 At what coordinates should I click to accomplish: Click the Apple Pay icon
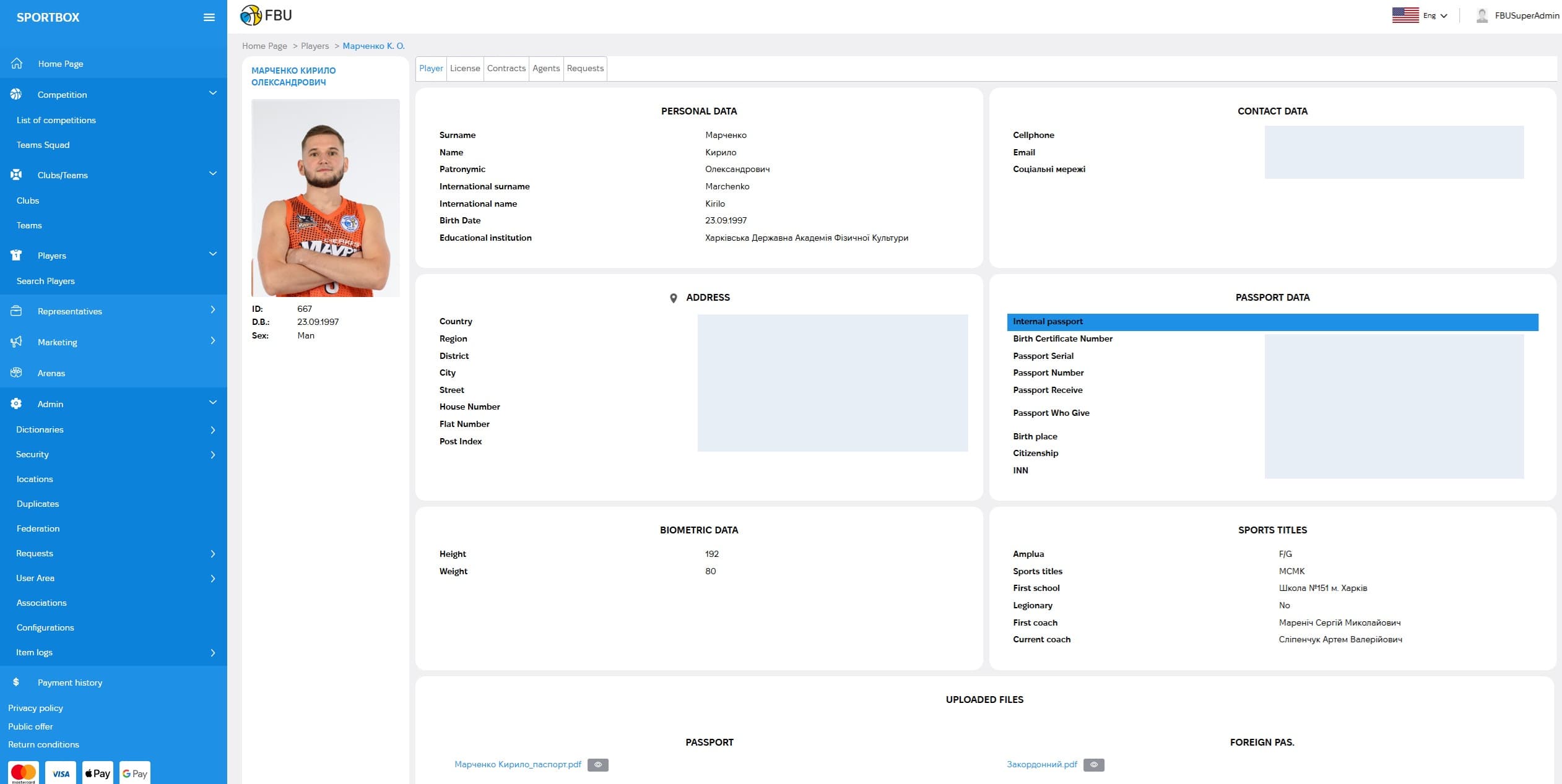pyautogui.click(x=98, y=773)
